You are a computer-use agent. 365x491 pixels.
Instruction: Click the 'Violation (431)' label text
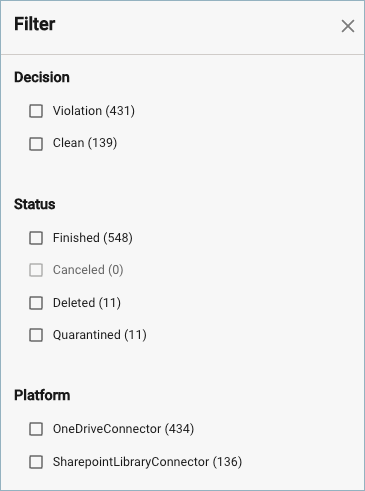pyautogui.click(x=94, y=111)
